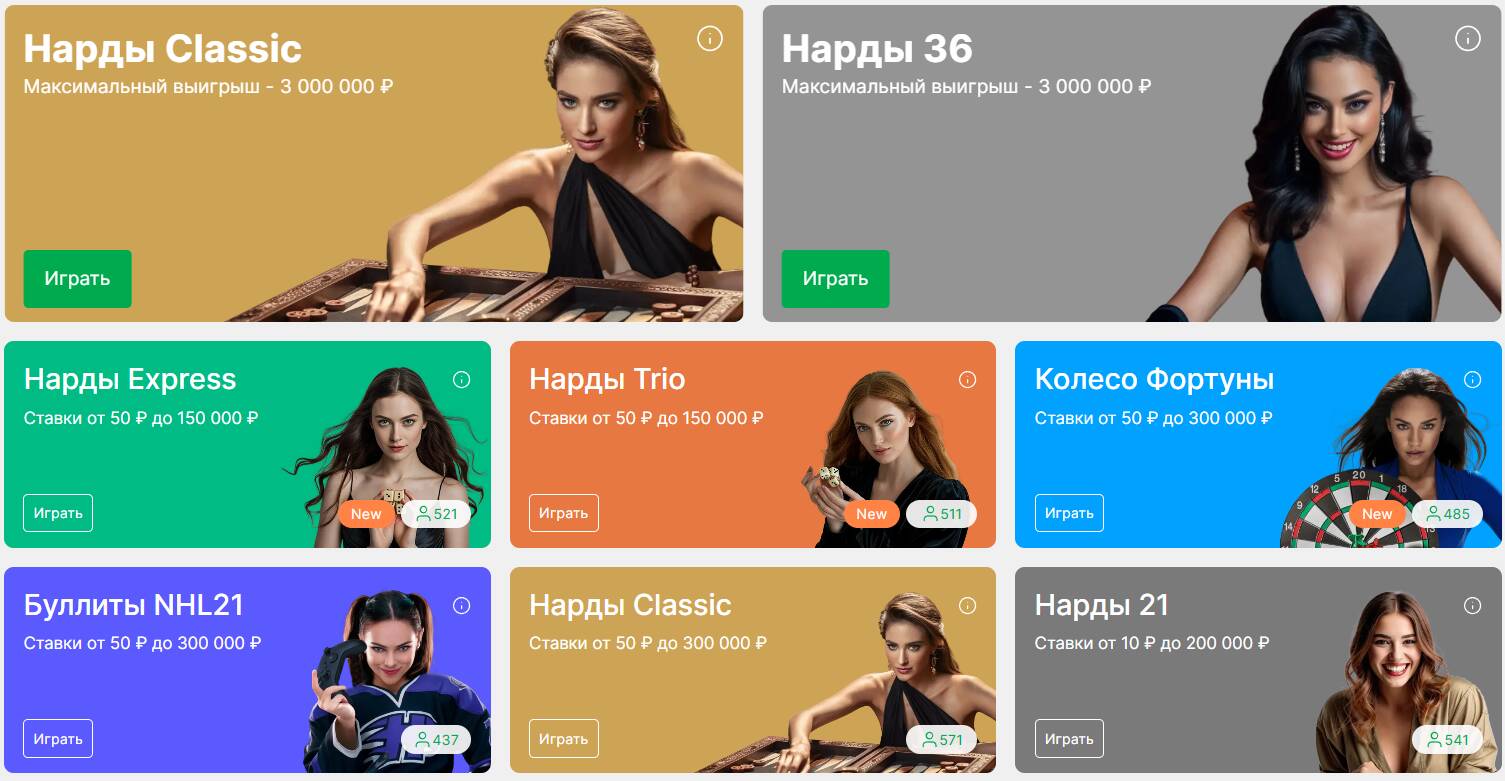1505x781 pixels.
Task: Click info icon on Нарды Trio card
Action: pyautogui.click(x=967, y=380)
